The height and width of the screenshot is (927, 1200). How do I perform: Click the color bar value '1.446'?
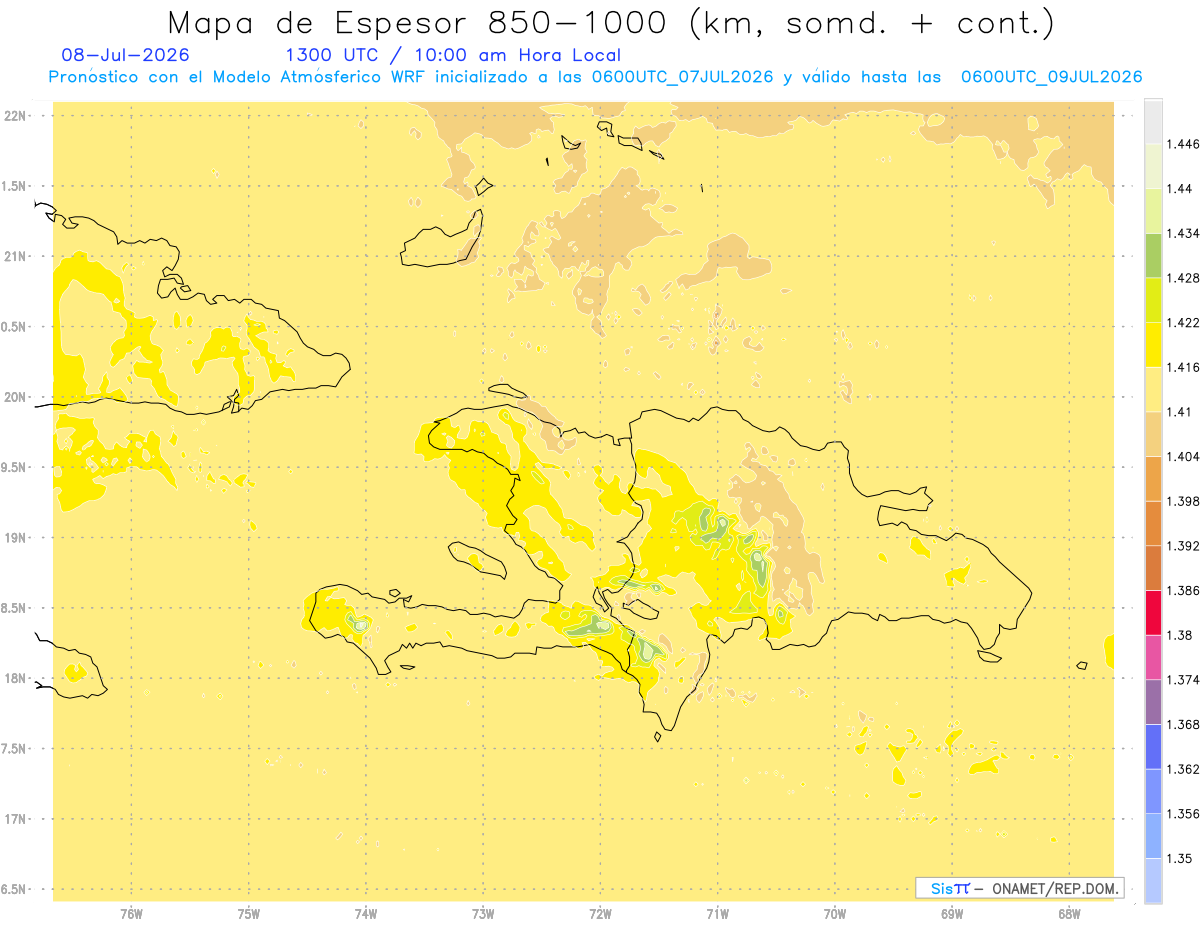click(1183, 144)
